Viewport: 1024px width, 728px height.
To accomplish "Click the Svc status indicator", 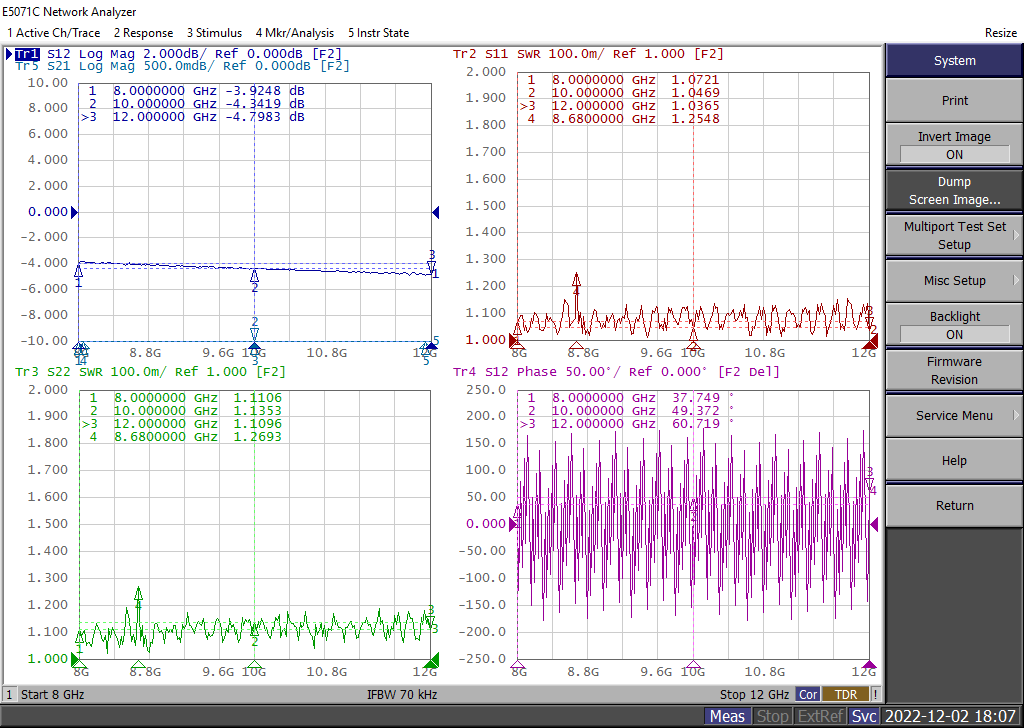I will click(864, 716).
